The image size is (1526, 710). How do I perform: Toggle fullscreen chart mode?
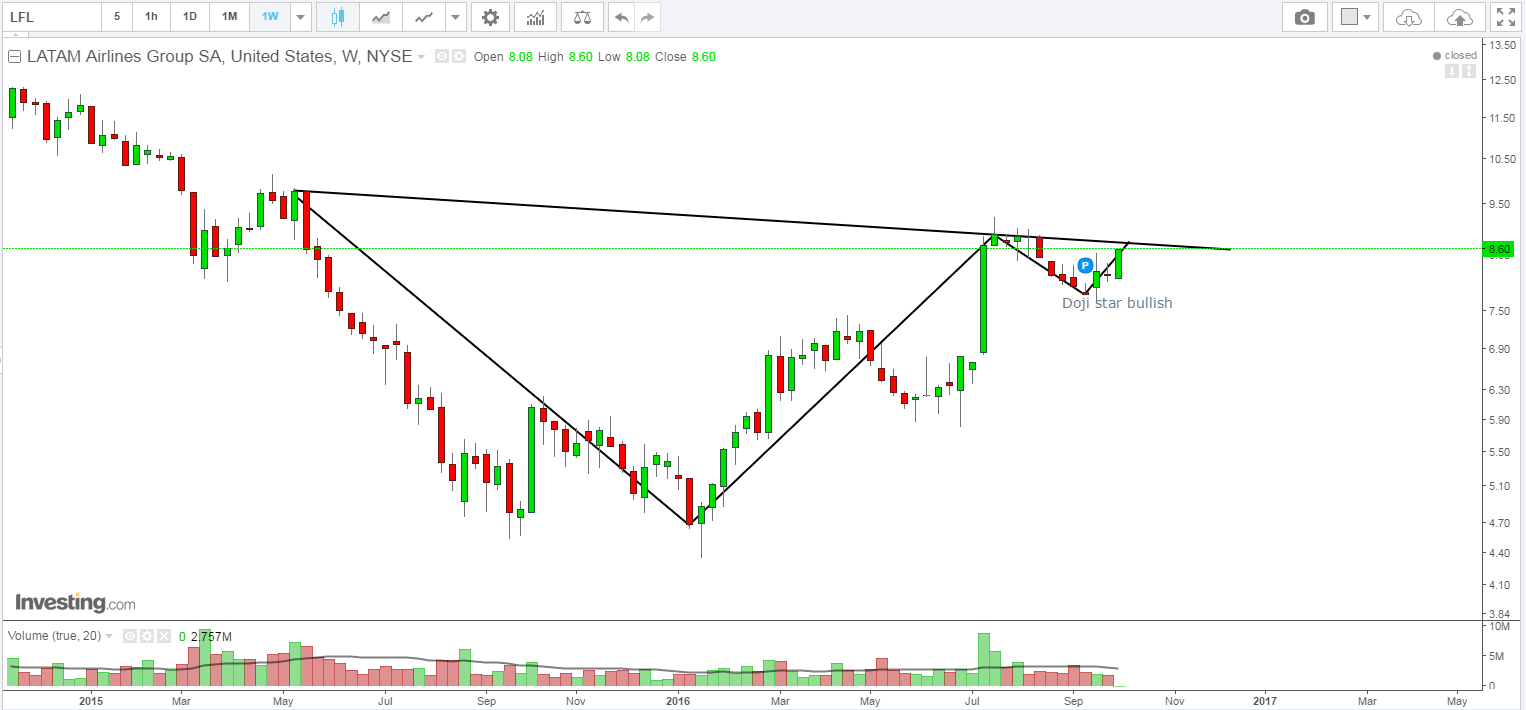1505,17
